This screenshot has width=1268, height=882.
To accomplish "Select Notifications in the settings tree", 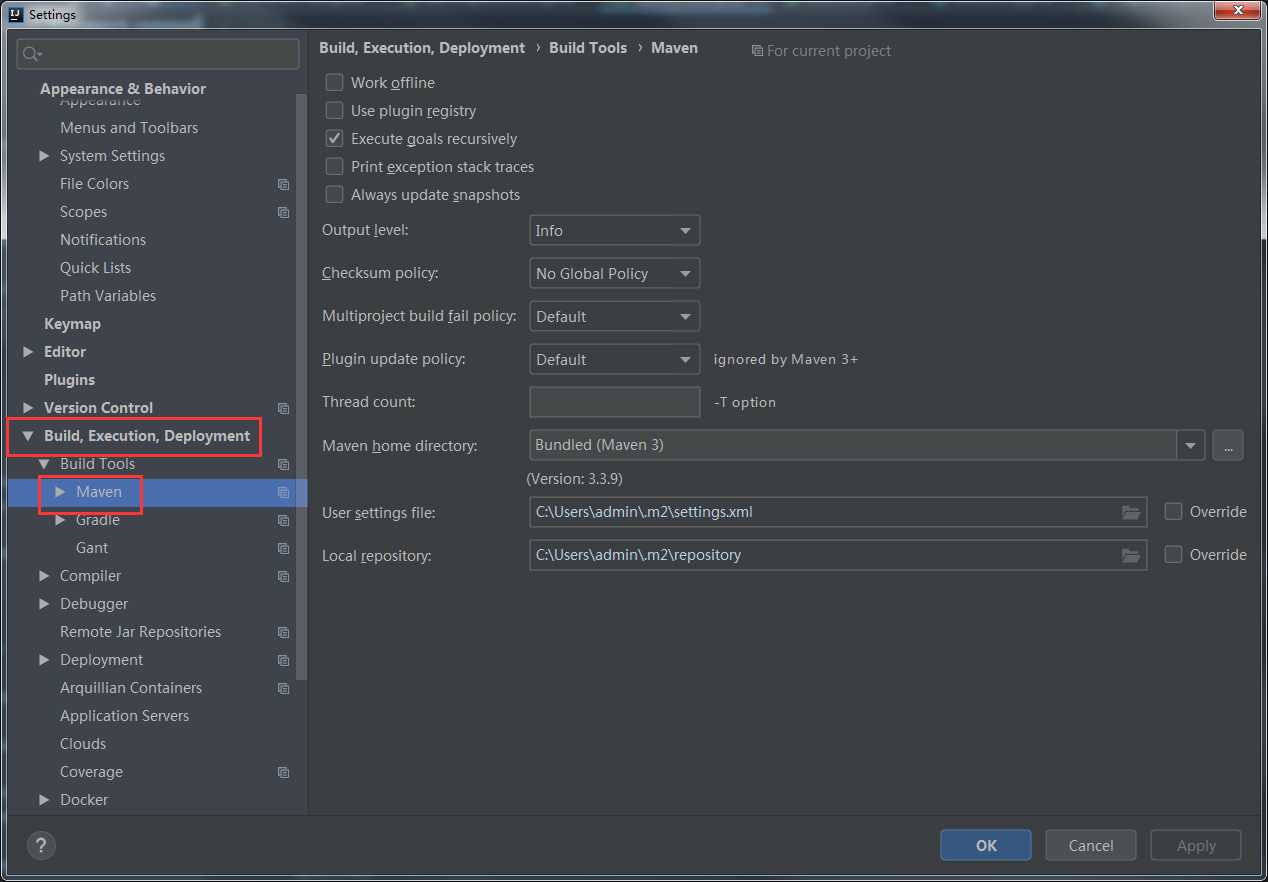I will tap(103, 240).
